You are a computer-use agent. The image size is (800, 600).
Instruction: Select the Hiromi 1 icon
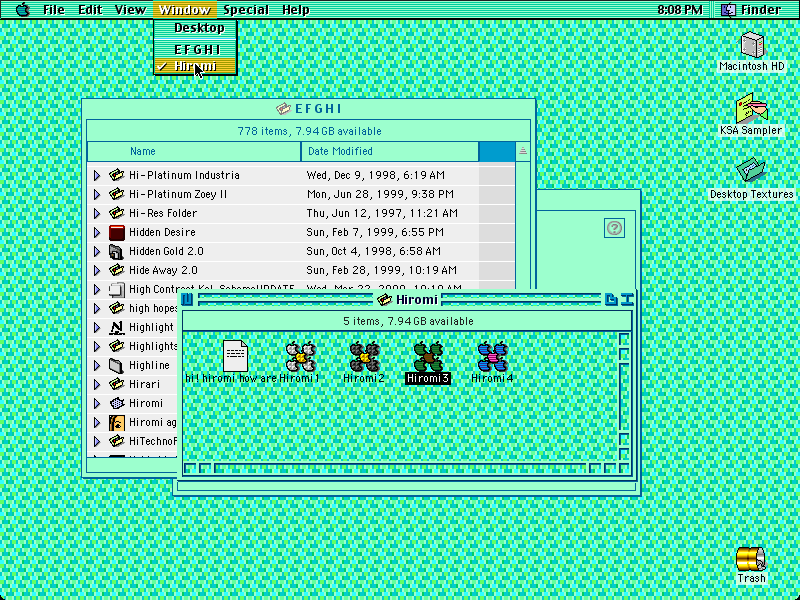click(x=301, y=356)
